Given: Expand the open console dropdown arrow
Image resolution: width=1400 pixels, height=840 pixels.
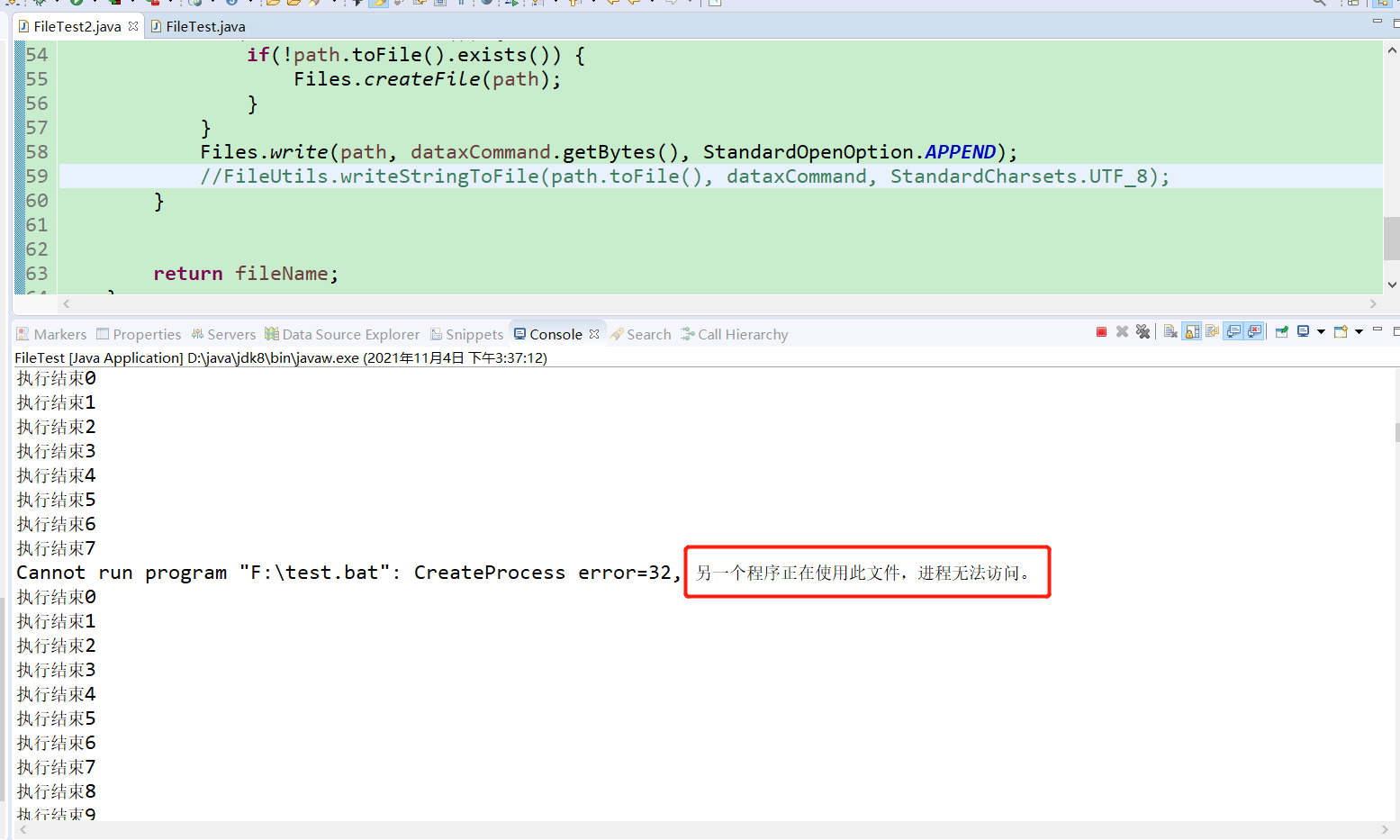Looking at the screenshot, I should click(x=1359, y=332).
